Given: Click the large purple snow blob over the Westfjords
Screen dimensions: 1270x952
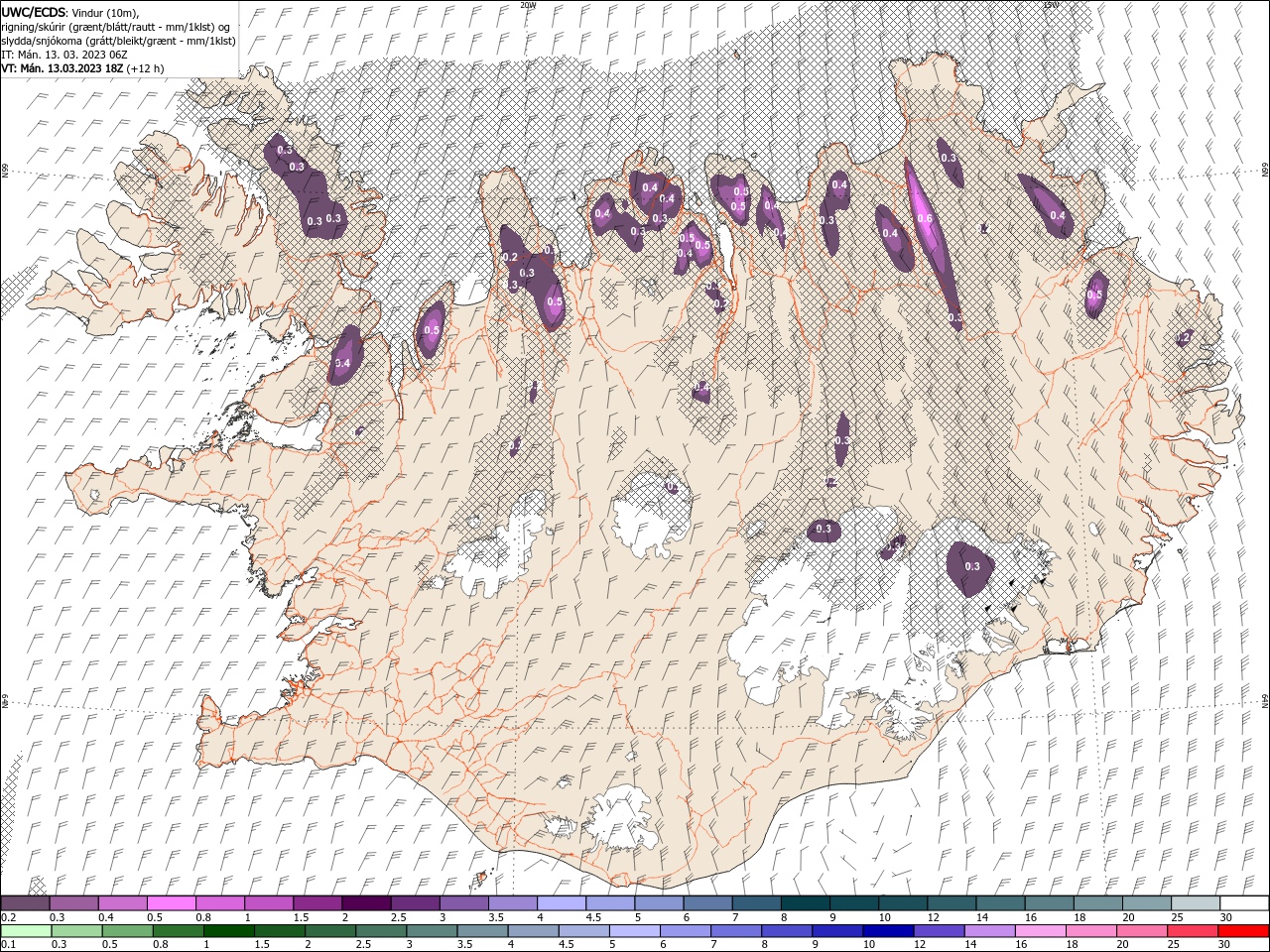Looking at the screenshot, I should pyautogui.click(x=306, y=188).
